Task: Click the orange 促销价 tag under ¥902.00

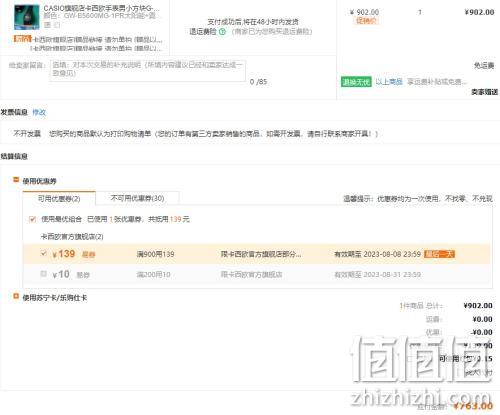Action: tap(366, 21)
